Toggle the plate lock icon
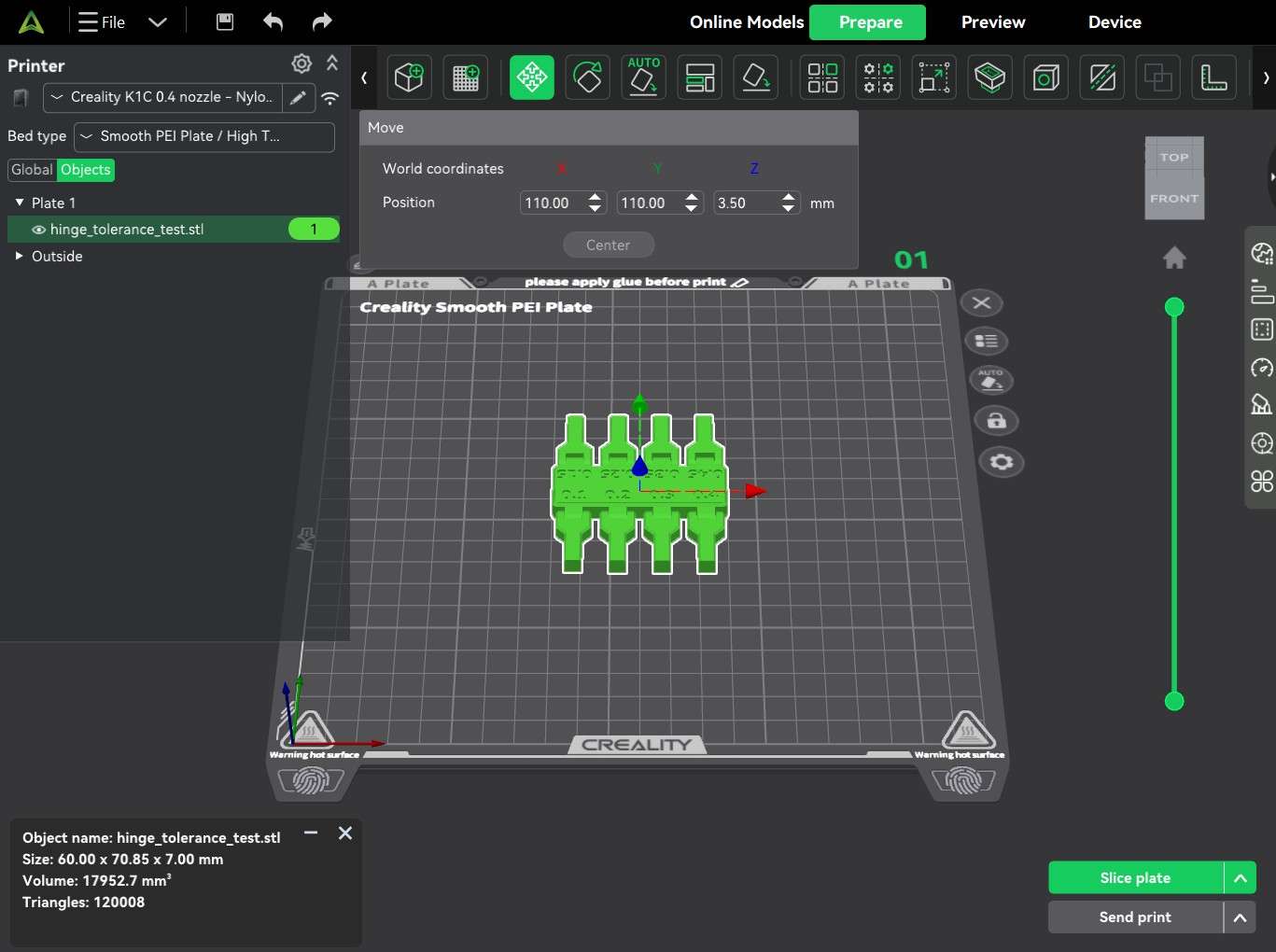 point(996,421)
